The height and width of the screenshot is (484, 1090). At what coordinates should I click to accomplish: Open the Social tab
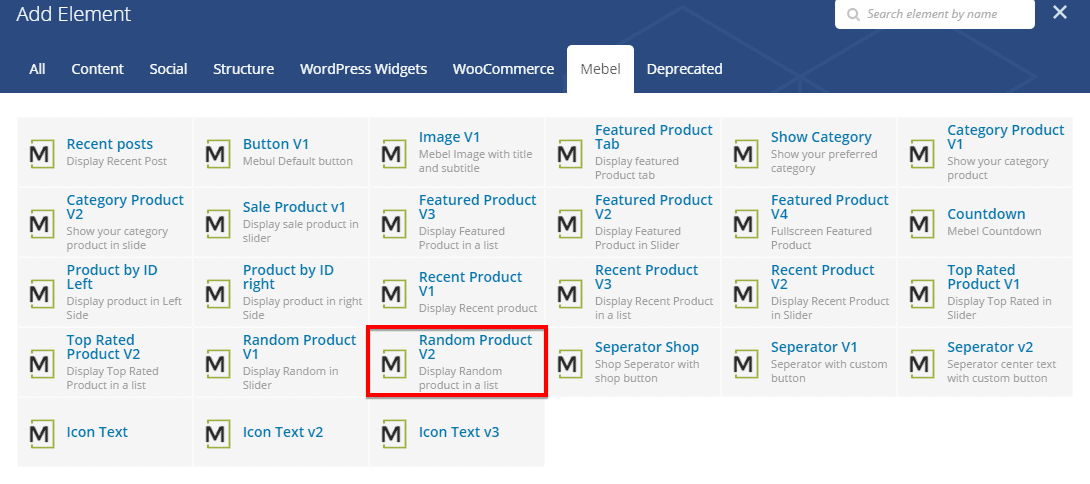168,69
